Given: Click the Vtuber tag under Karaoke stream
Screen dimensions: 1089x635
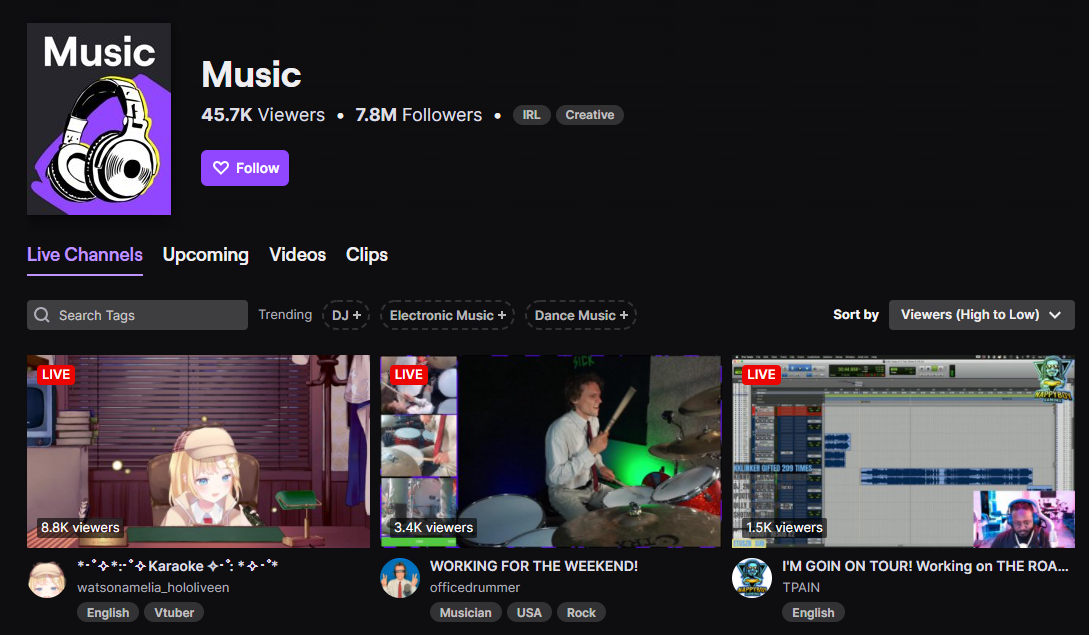Looking at the screenshot, I should [x=175, y=612].
